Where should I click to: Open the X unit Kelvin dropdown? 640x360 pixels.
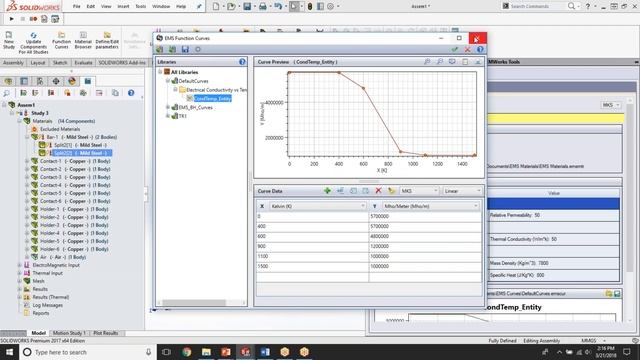[318, 206]
